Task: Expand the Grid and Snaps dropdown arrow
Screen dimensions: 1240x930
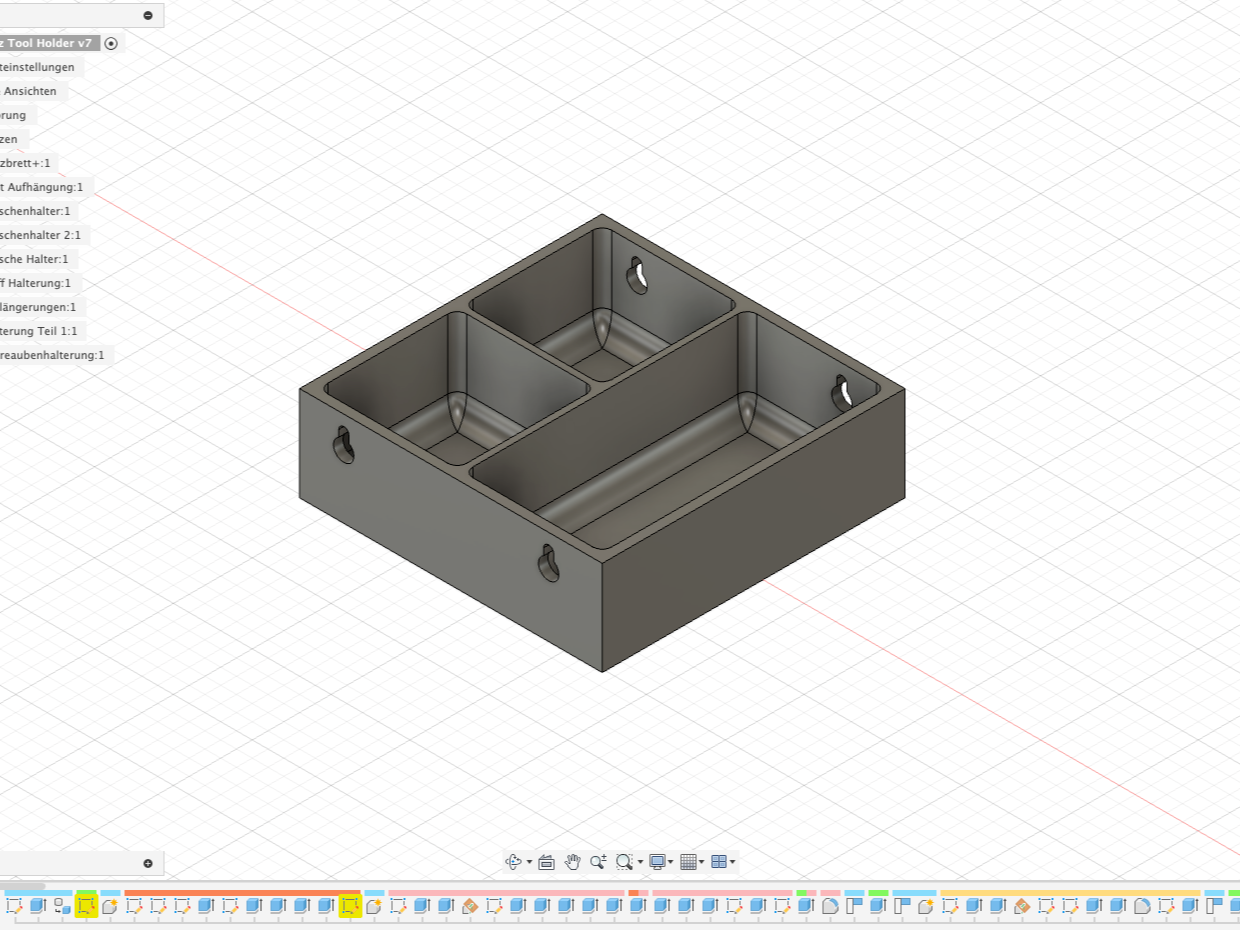Action: (x=701, y=862)
